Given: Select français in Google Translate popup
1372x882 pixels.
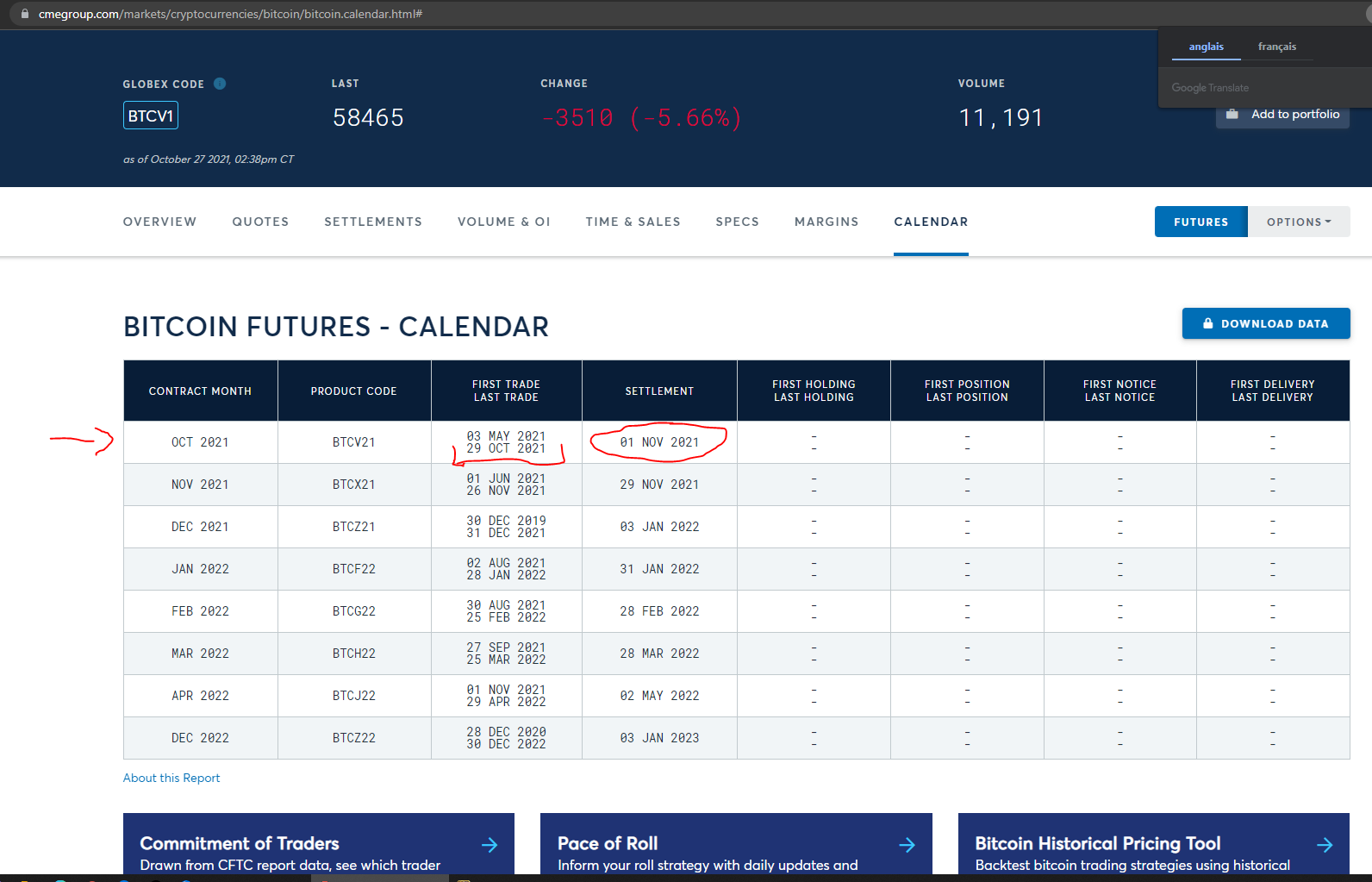Looking at the screenshot, I should [1276, 47].
